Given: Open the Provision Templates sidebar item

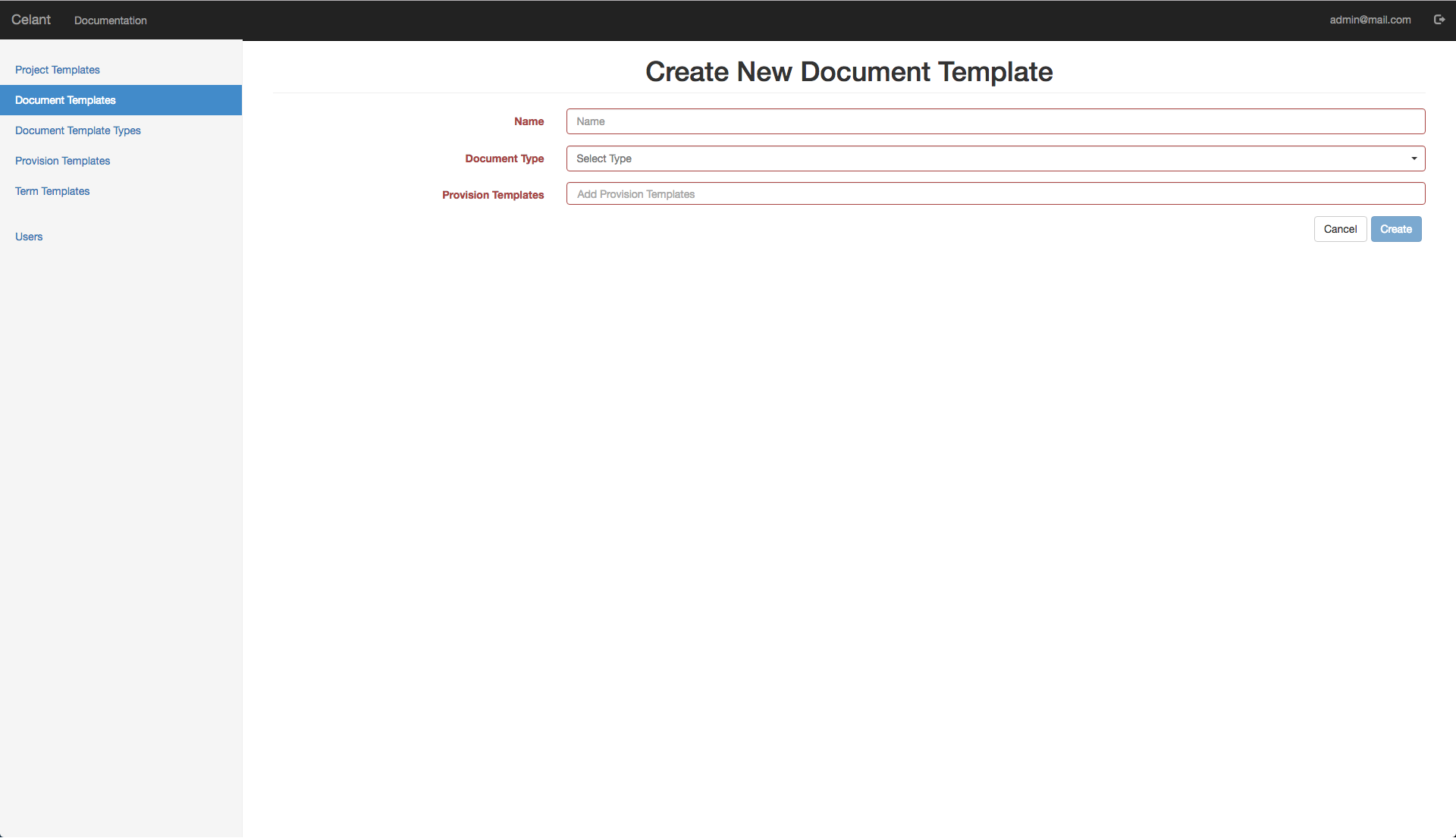Looking at the screenshot, I should coord(62,161).
